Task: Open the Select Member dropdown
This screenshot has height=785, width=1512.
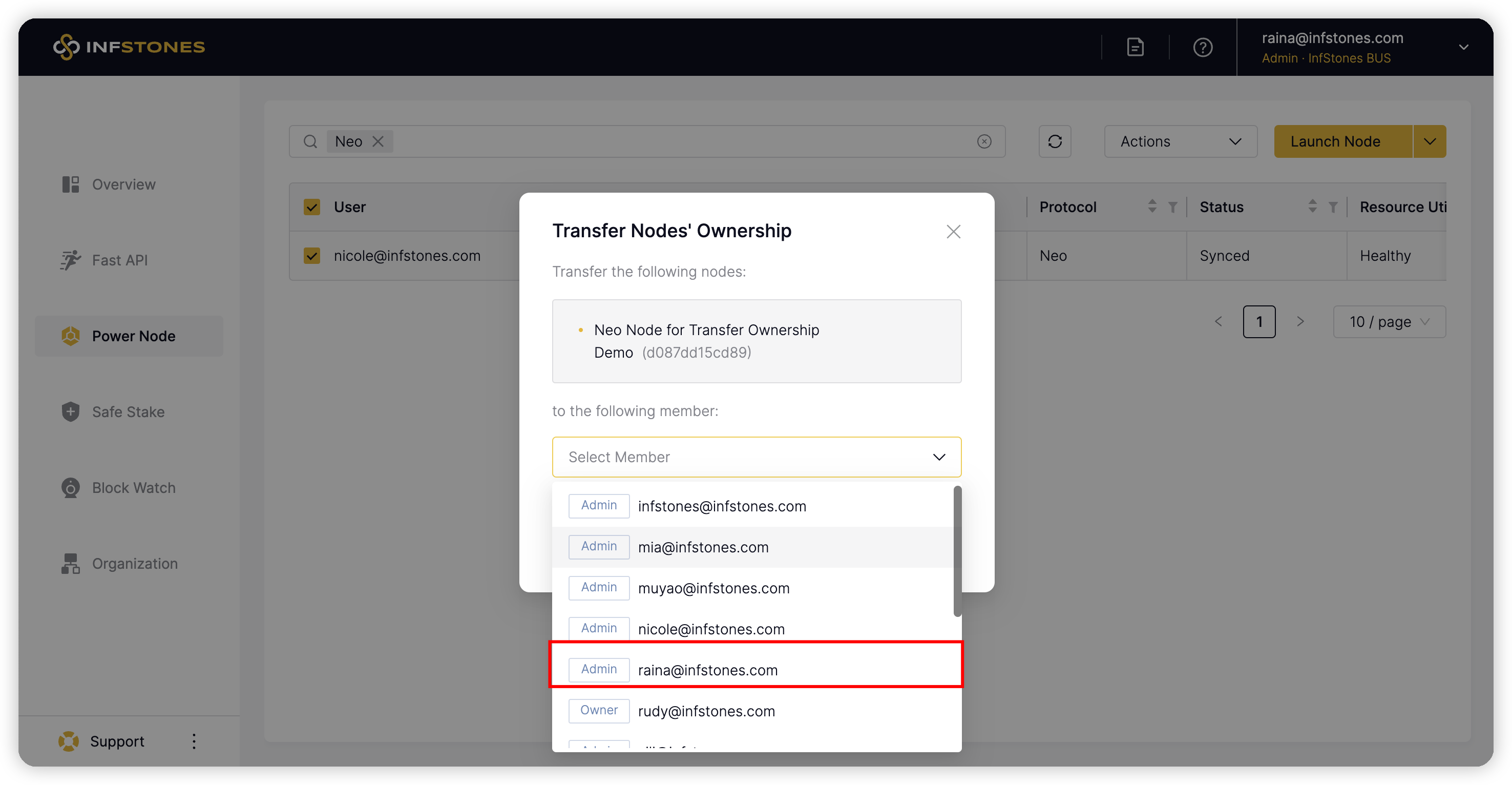Action: [756, 458]
